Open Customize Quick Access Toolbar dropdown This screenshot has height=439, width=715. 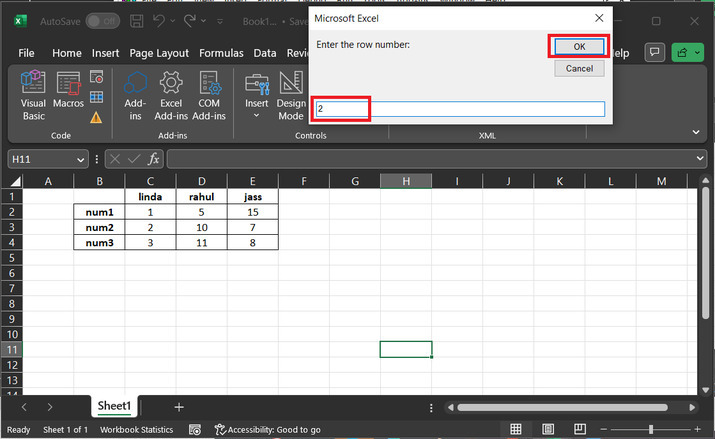click(x=220, y=21)
